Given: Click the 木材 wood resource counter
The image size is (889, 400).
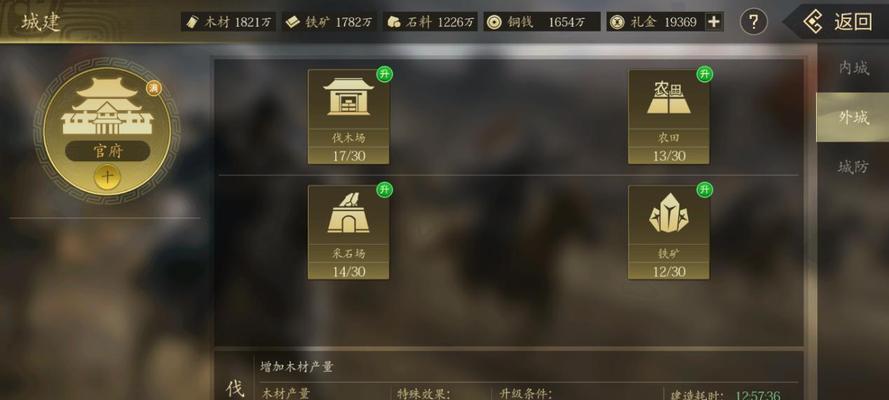Looking at the screenshot, I should click(228, 22).
